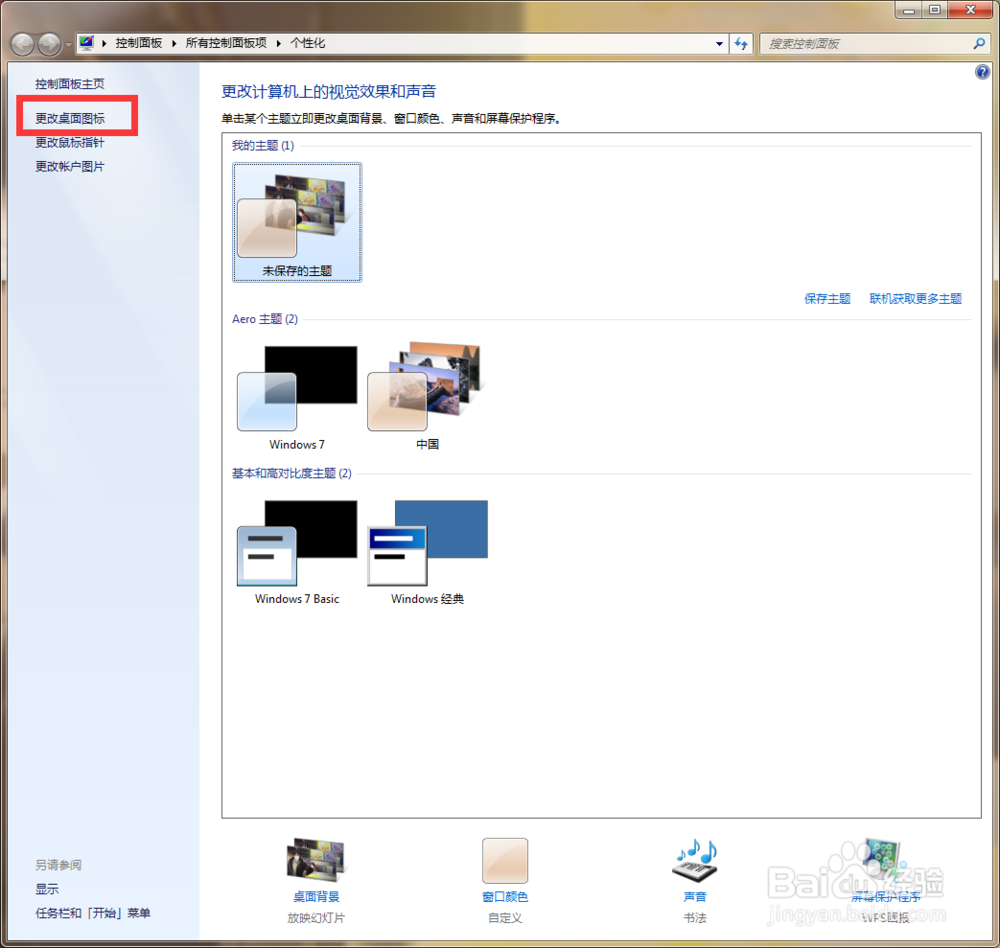
Task: Open 任务栏和「开始」菜单 link
Action: pos(92,913)
